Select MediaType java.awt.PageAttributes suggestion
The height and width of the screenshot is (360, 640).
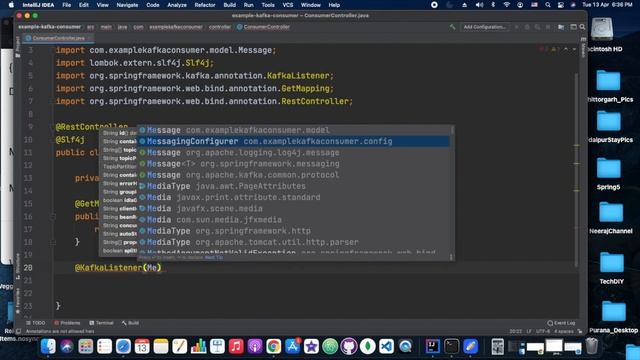coord(294,186)
